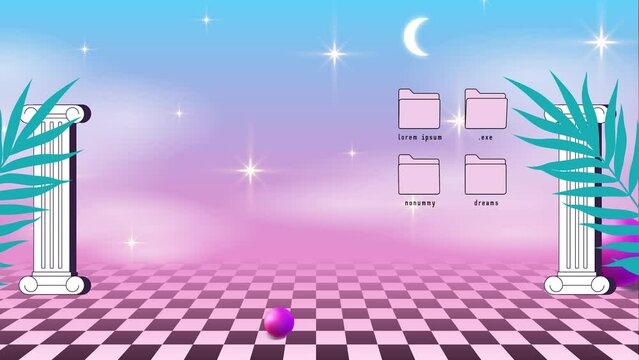Open the lorem ipsum folder icon
639x360 pixels.
(419, 109)
